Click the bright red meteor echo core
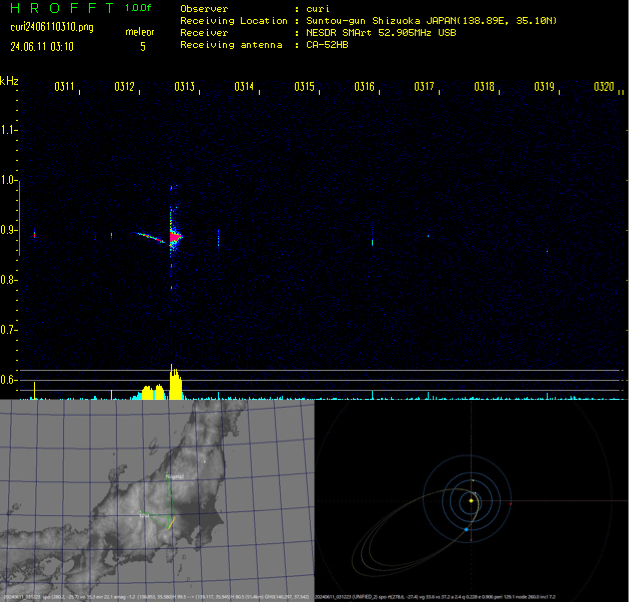 pos(174,237)
